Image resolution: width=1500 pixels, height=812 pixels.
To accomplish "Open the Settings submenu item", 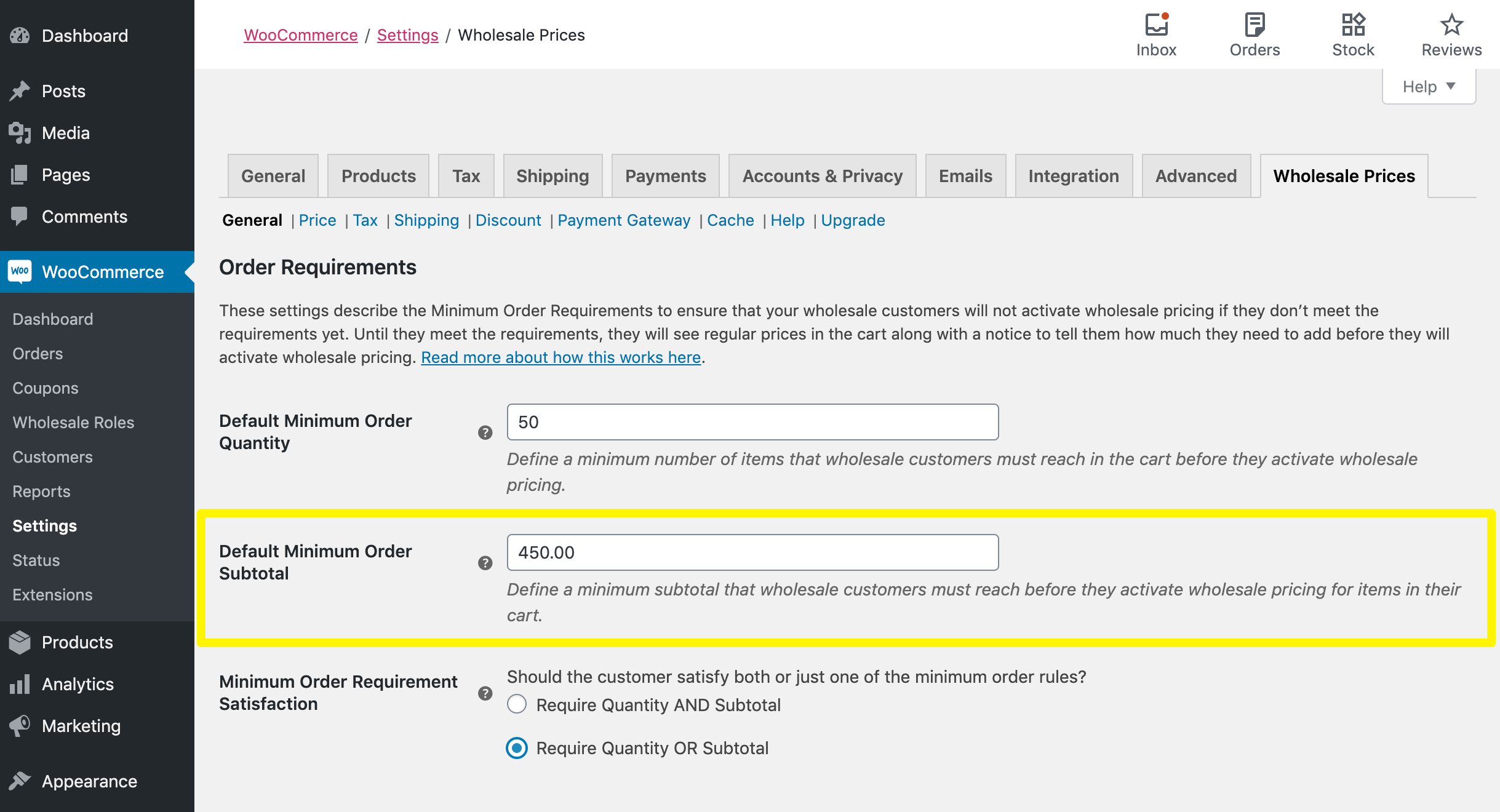I will [x=44, y=526].
